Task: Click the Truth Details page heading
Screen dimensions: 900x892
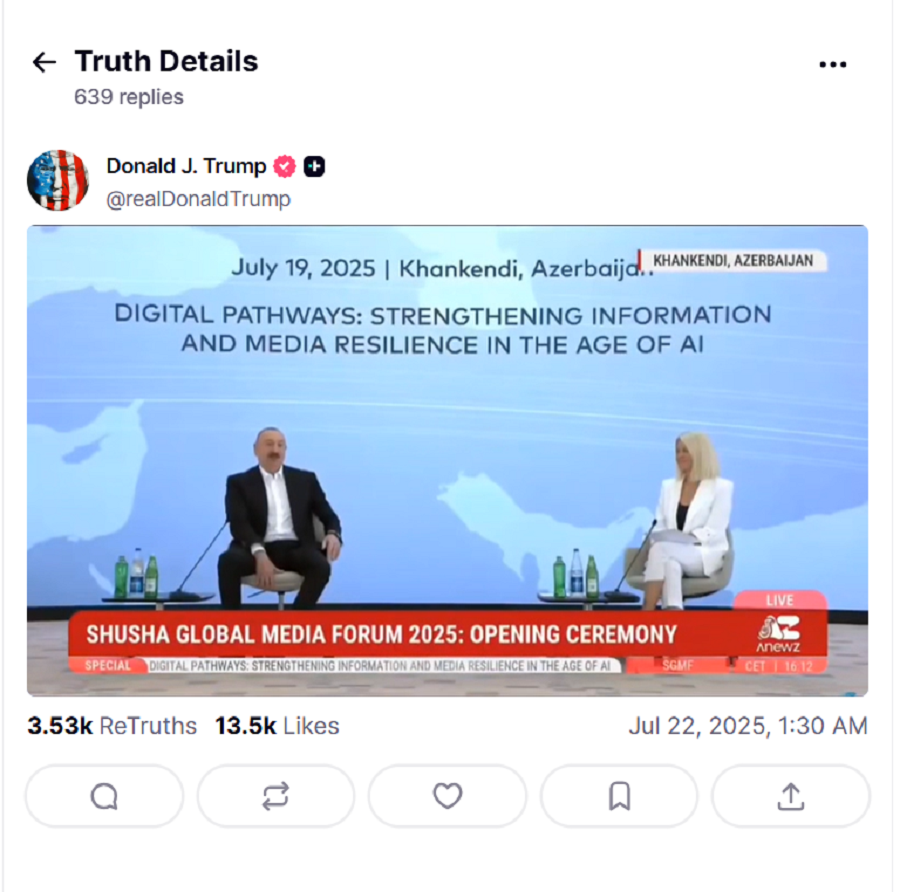Action: point(166,61)
